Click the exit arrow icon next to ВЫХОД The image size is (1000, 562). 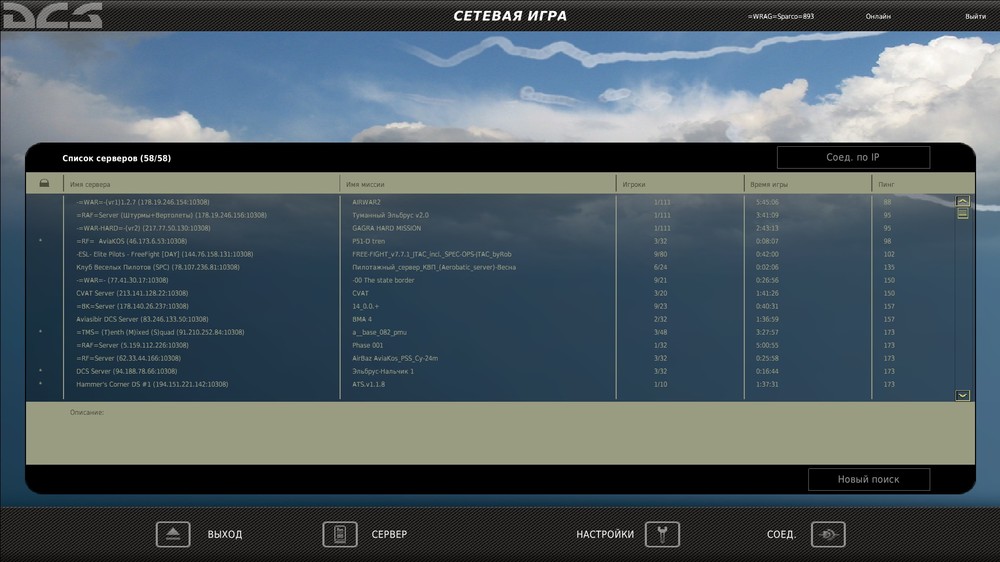point(173,534)
